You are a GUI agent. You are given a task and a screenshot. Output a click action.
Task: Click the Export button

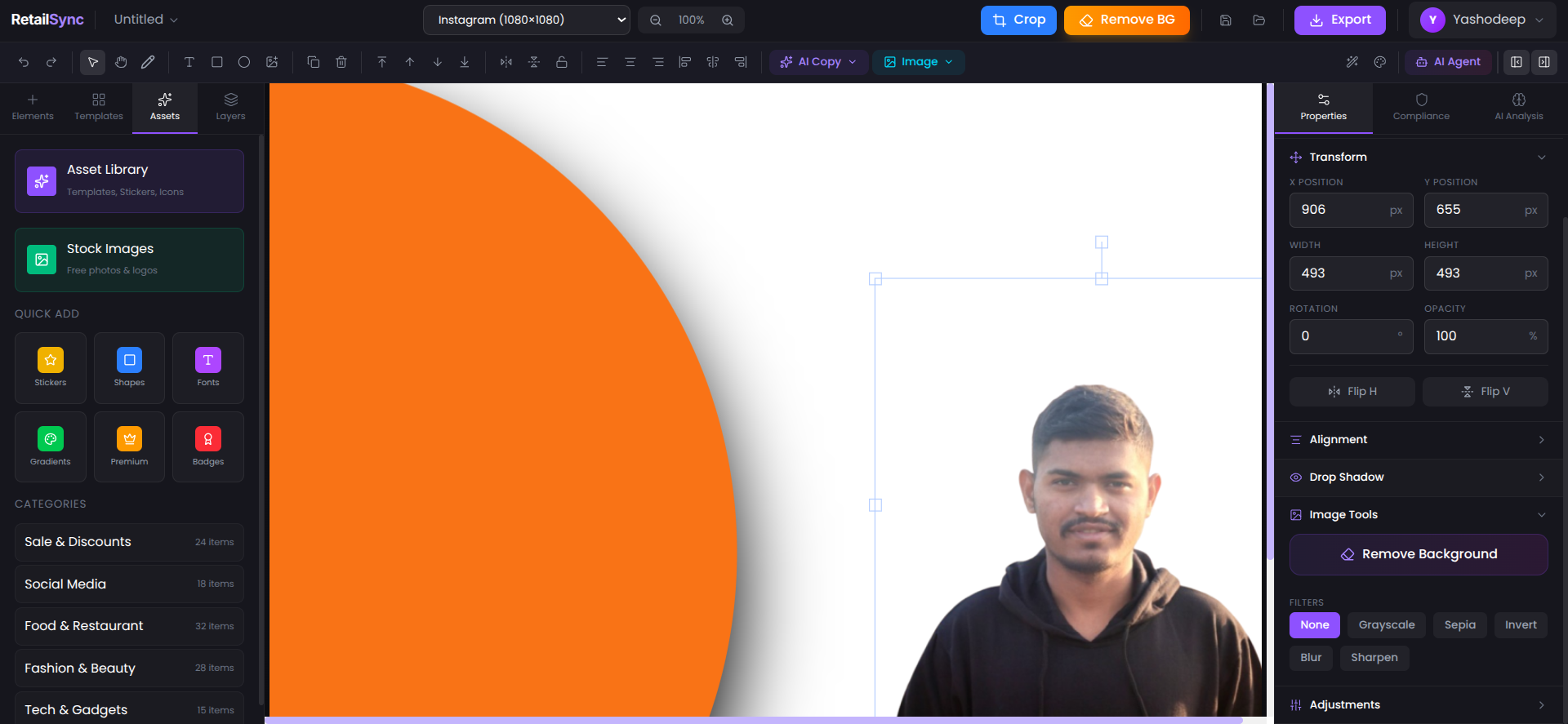click(x=1339, y=20)
